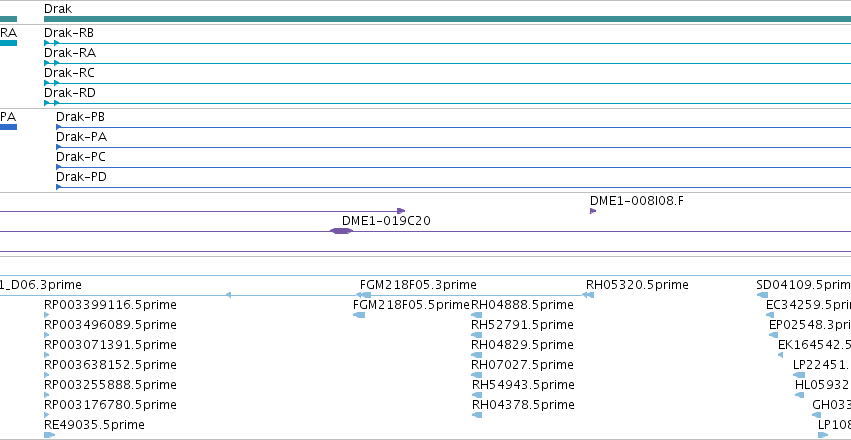Click the RP003255888.5prime EST label
The width and height of the screenshot is (851, 440).
click(x=110, y=385)
